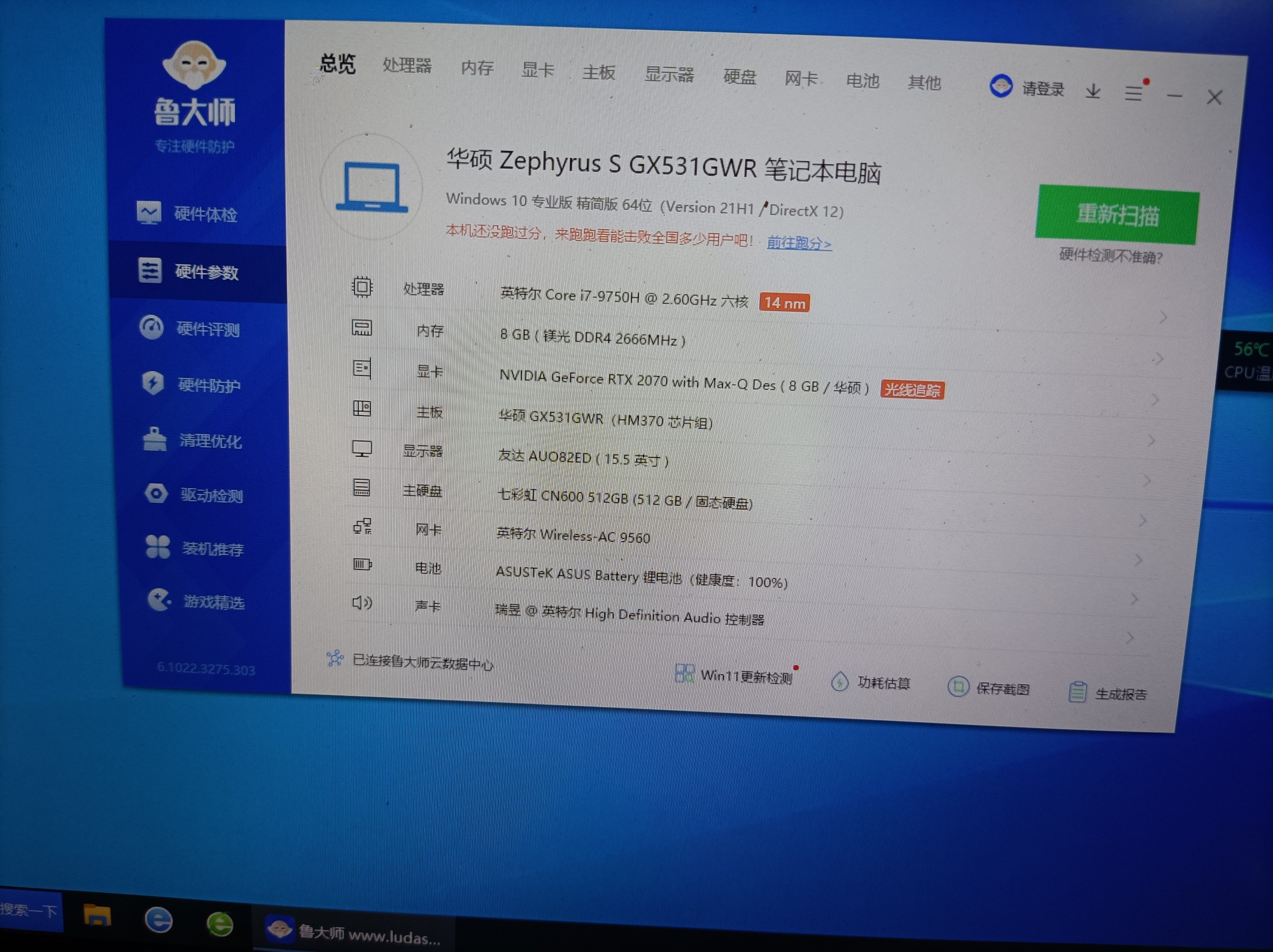Click the 鲁大师 taskbar window button

(x=353, y=933)
